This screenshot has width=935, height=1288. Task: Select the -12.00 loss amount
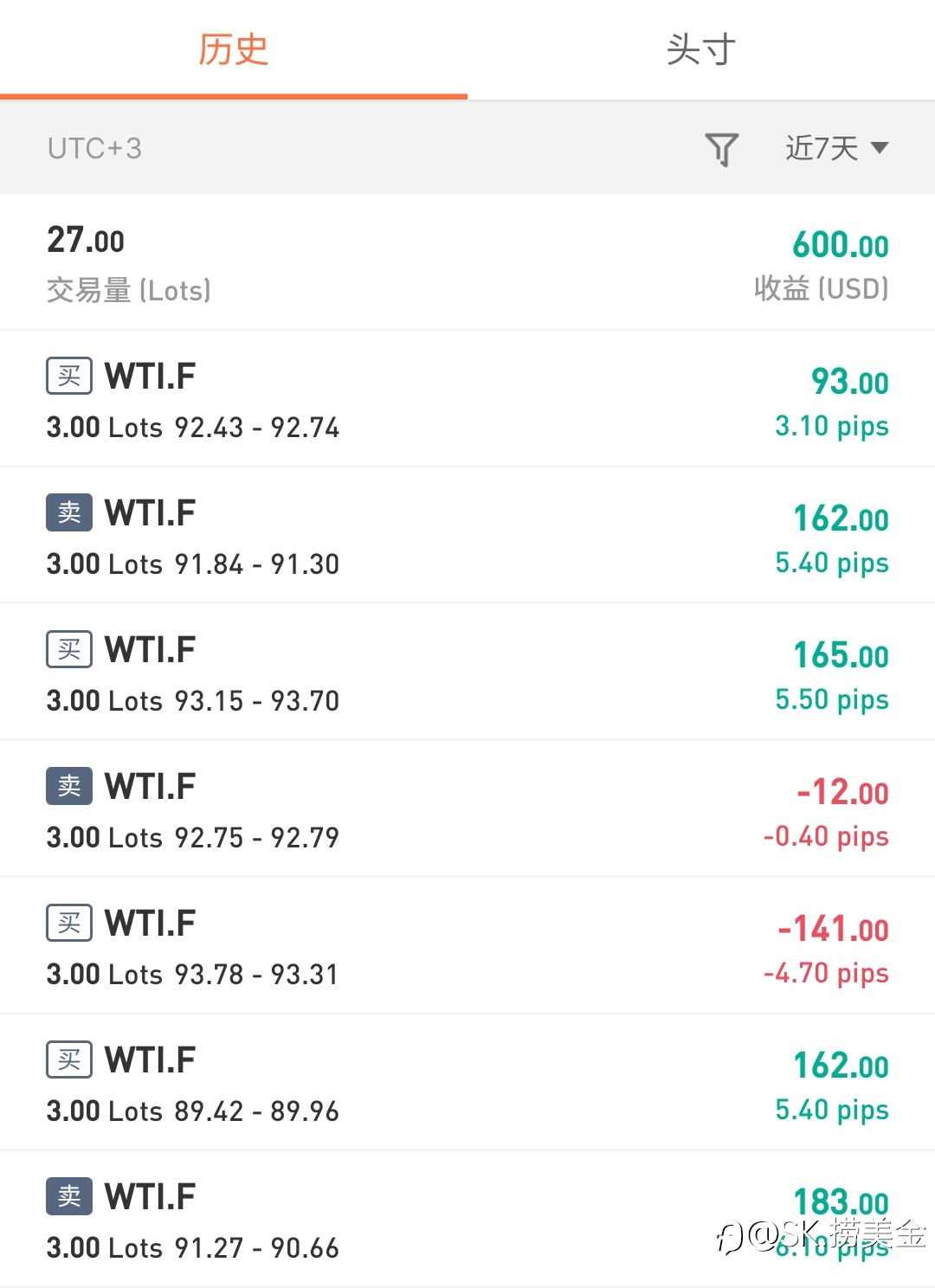pyautogui.click(x=842, y=792)
